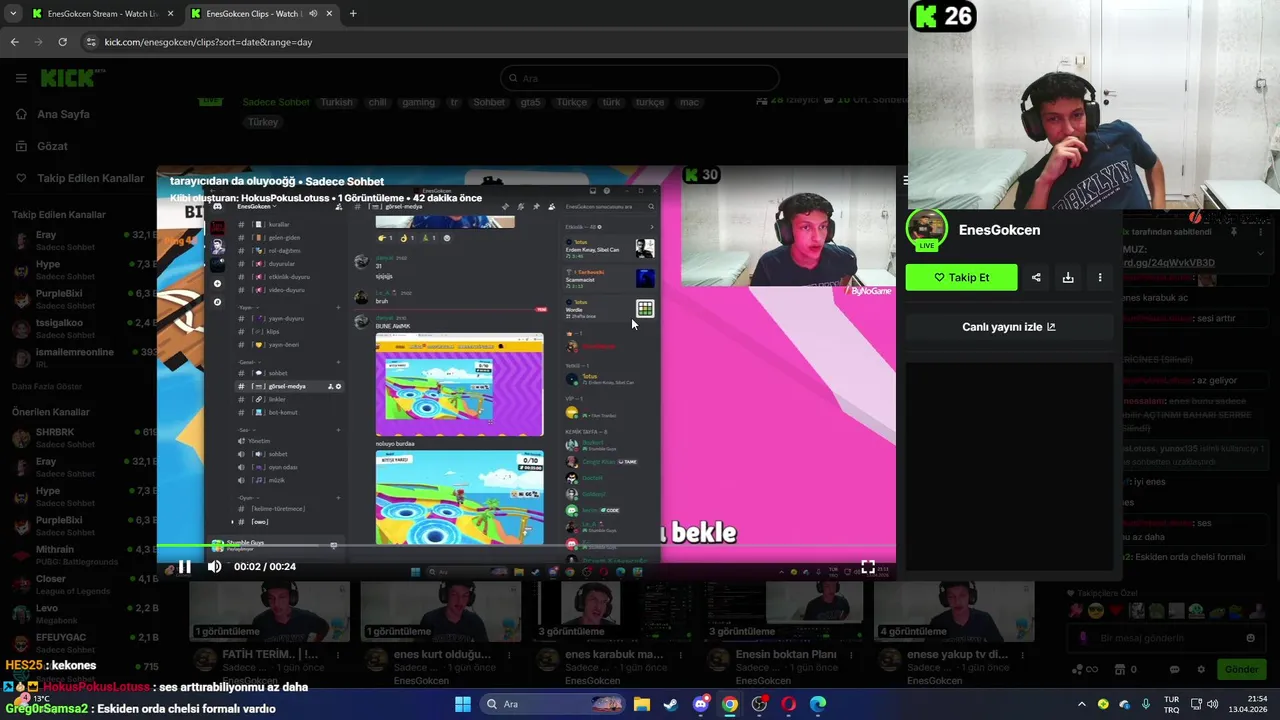The image size is (1280, 720).
Task: Go to Ana Sayfa in sidebar
Action: [x=63, y=114]
